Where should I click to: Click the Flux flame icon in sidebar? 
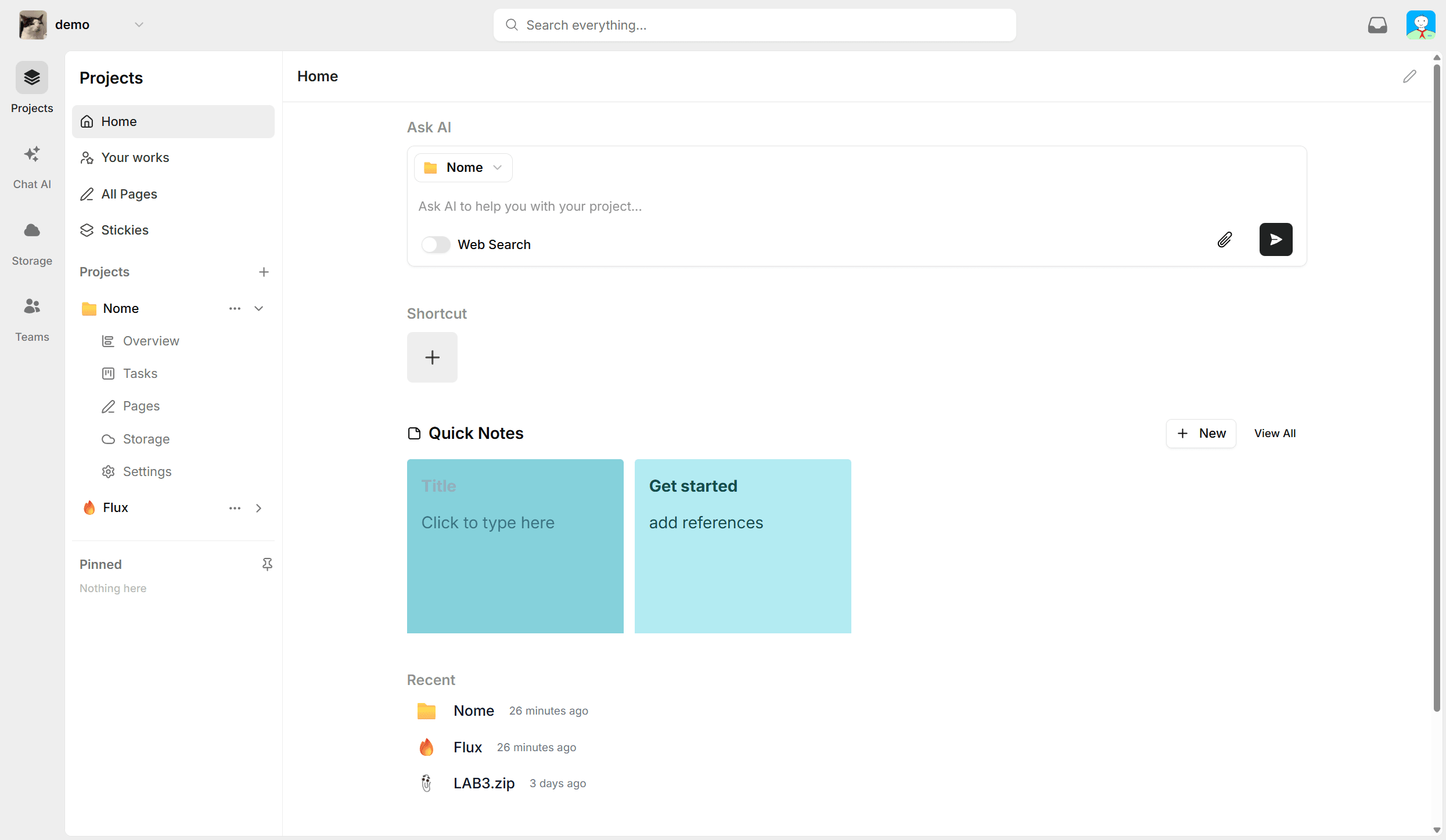[x=89, y=508]
